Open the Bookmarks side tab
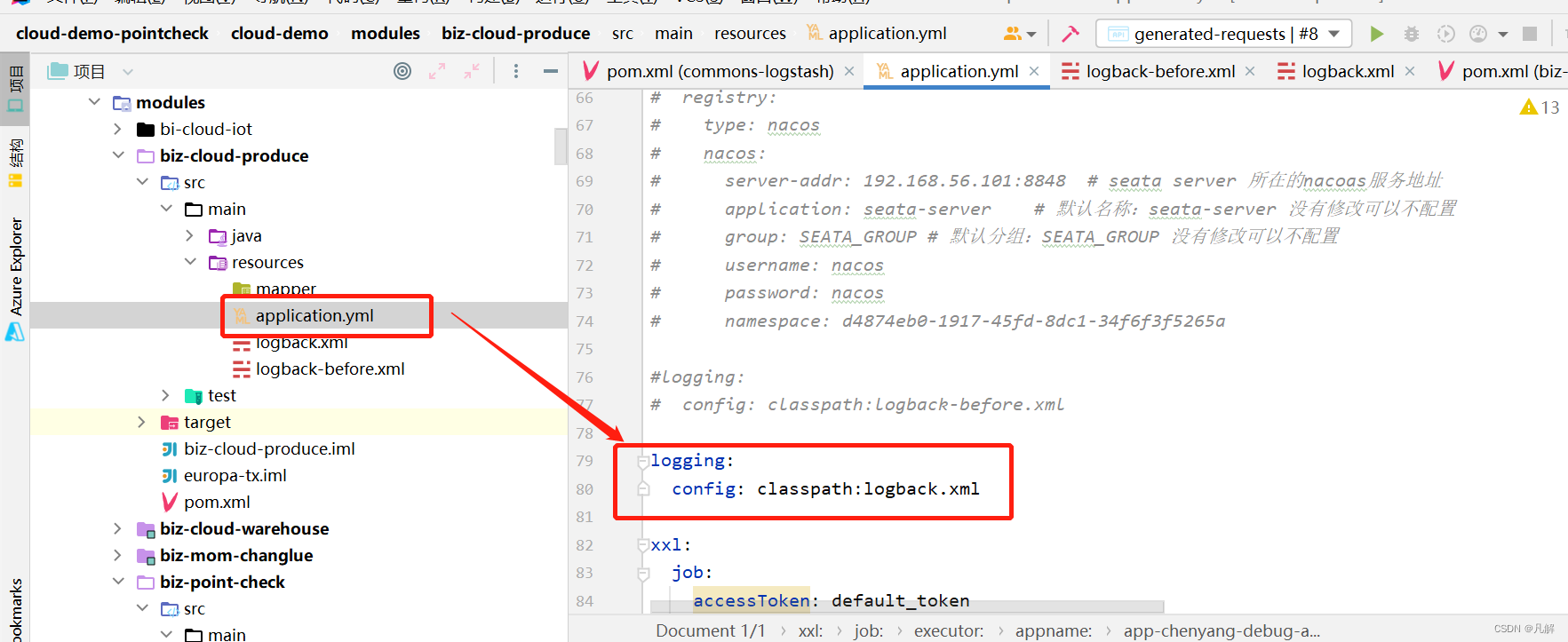 point(15,611)
